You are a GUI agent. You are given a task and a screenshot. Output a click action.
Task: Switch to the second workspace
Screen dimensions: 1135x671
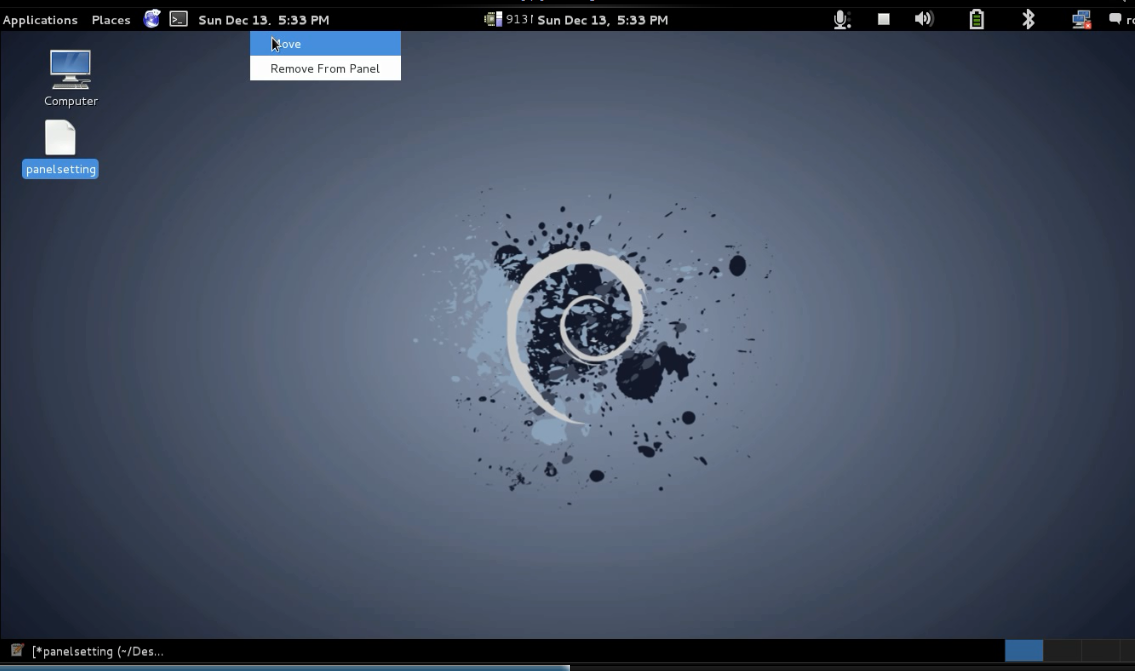click(1062, 650)
